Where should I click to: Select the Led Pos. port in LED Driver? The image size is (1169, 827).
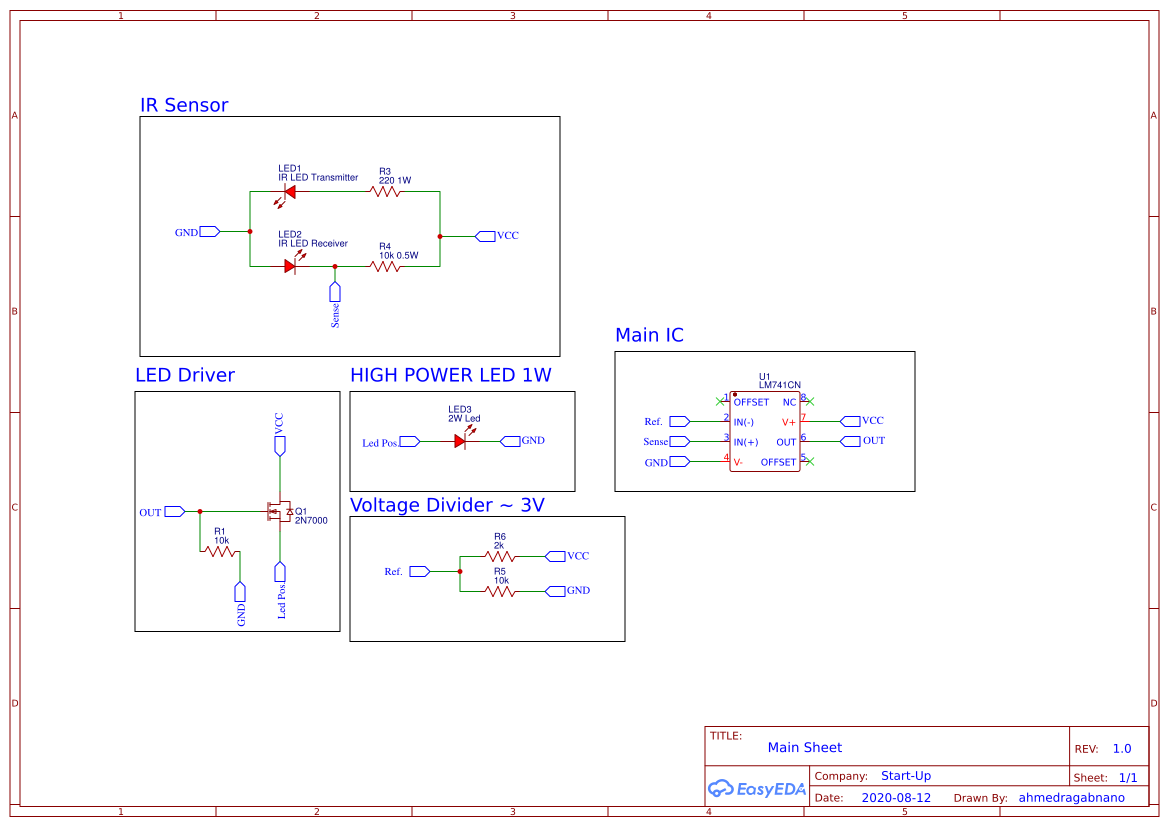click(x=280, y=572)
